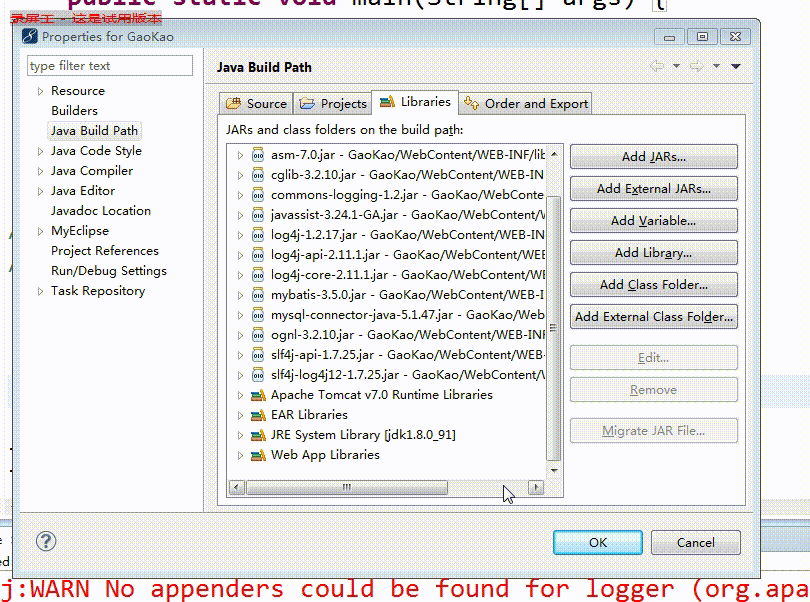Click the javassist-3.24.1-GA.jar jar icon

click(x=258, y=214)
